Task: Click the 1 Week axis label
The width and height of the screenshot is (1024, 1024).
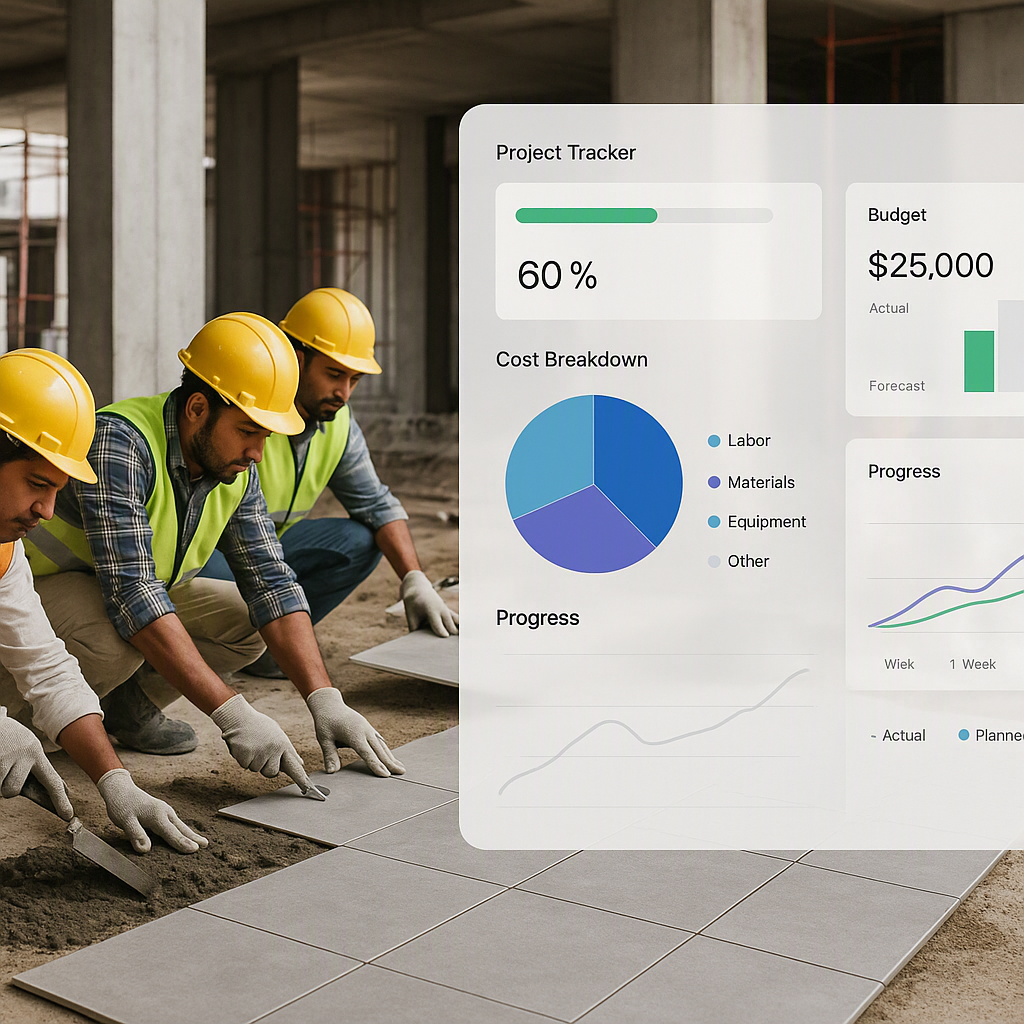Action: click(x=972, y=664)
